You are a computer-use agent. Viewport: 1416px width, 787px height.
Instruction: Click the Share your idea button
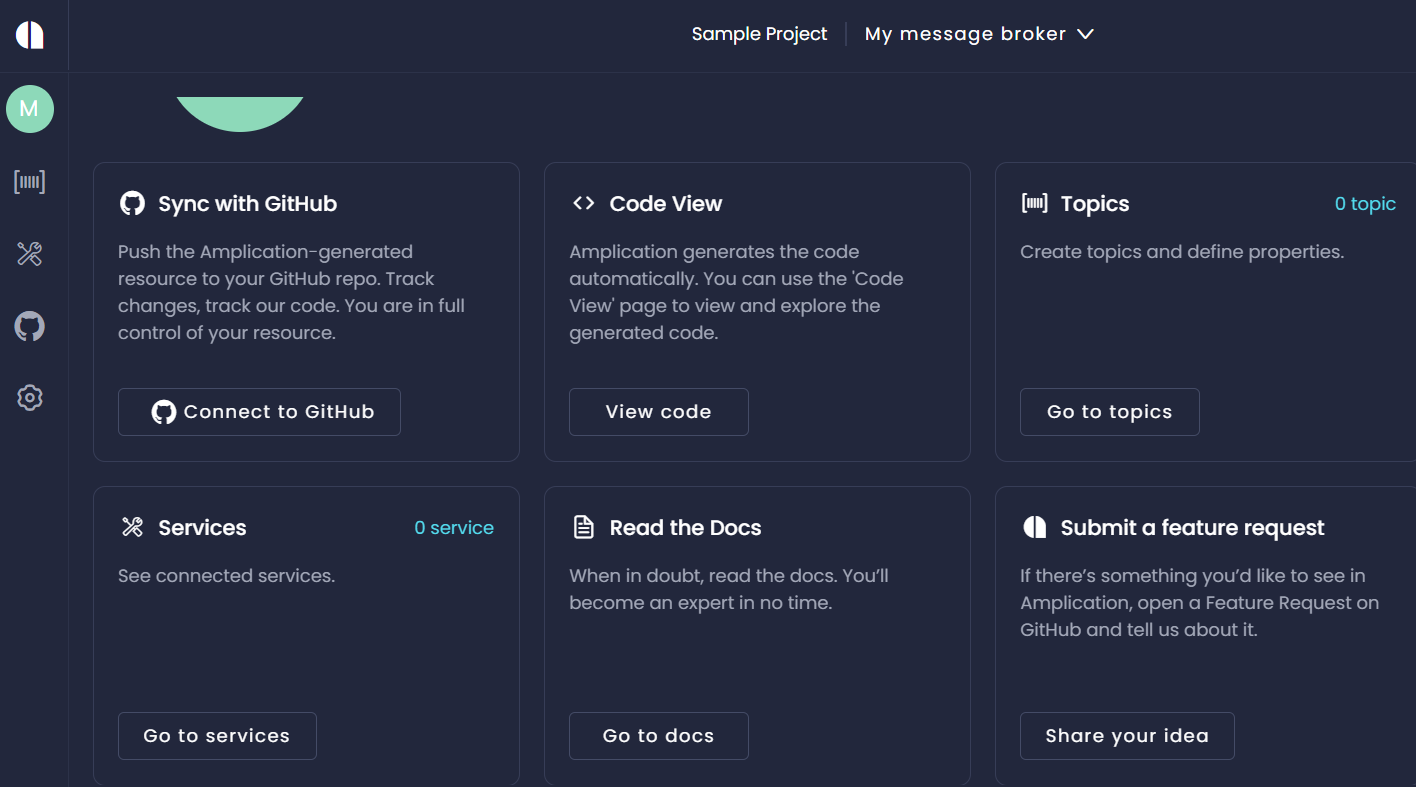1127,736
